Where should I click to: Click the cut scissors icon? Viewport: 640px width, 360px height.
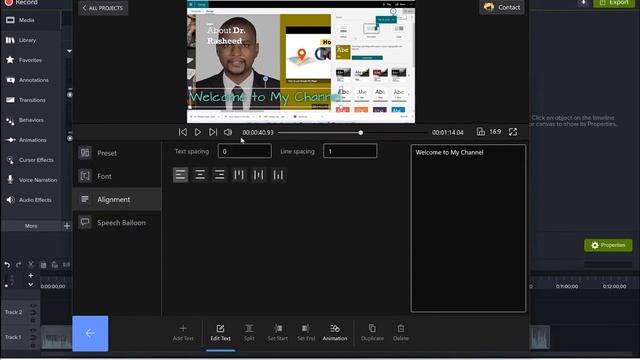pos(31,264)
